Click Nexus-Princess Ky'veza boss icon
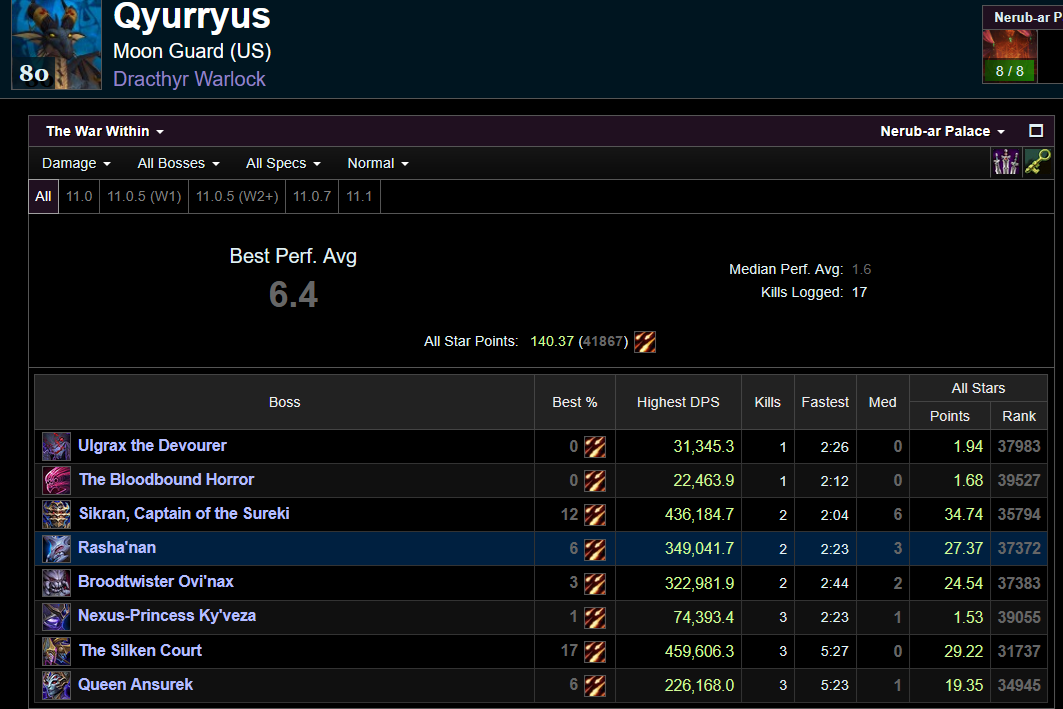The width and height of the screenshot is (1063, 709). [56, 617]
